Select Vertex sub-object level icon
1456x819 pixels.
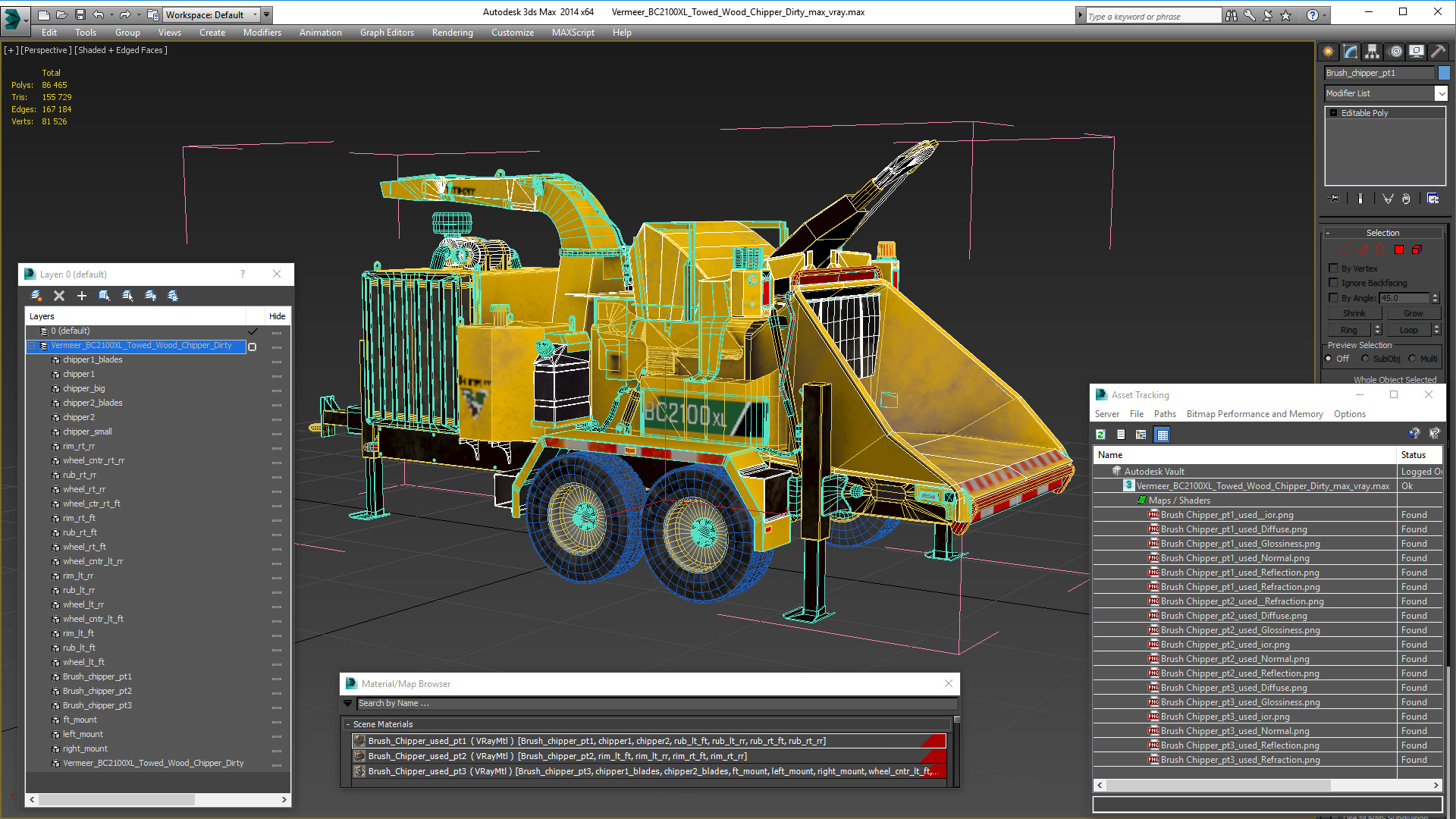tap(1344, 249)
